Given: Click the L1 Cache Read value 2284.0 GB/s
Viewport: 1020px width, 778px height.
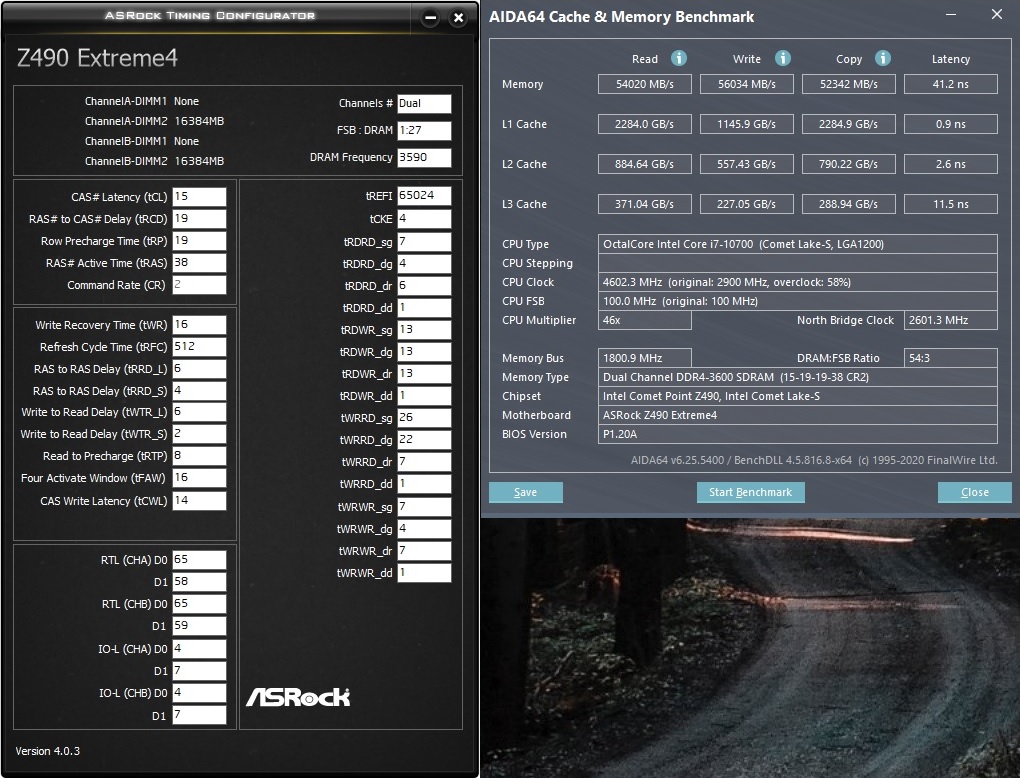Looking at the screenshot, I should click(645, 124).
